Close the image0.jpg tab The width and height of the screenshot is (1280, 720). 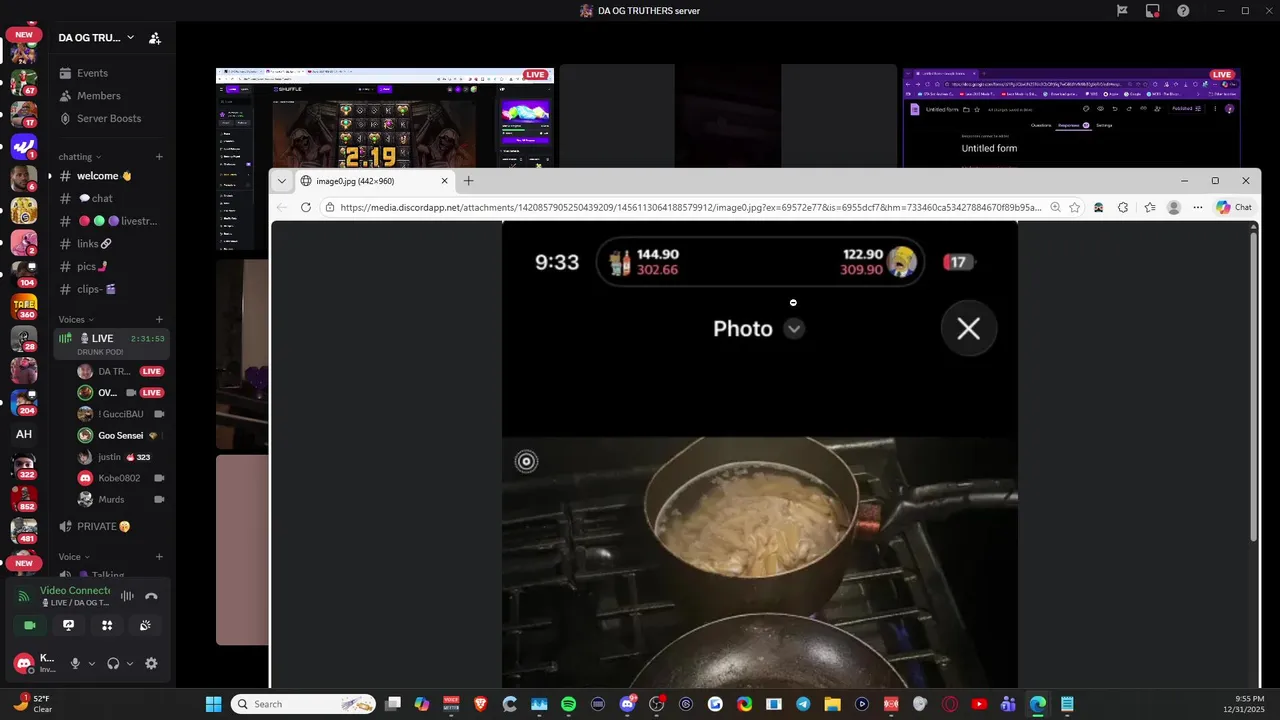[x=444, y=181]
